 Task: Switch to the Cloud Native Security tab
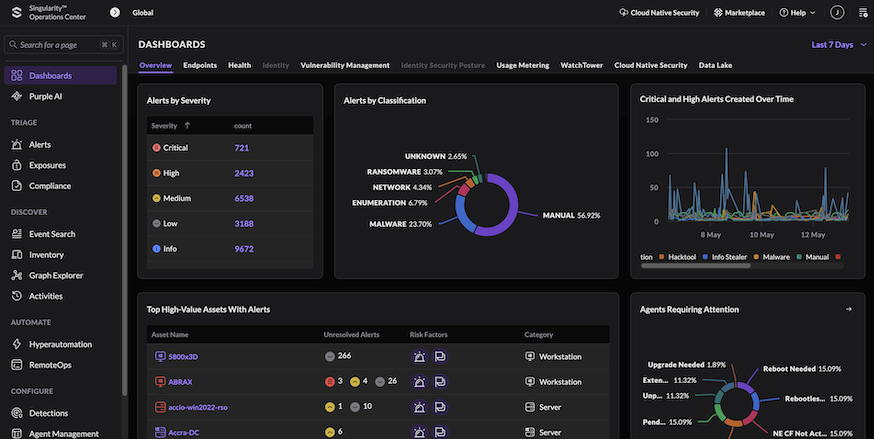[650, 65]
